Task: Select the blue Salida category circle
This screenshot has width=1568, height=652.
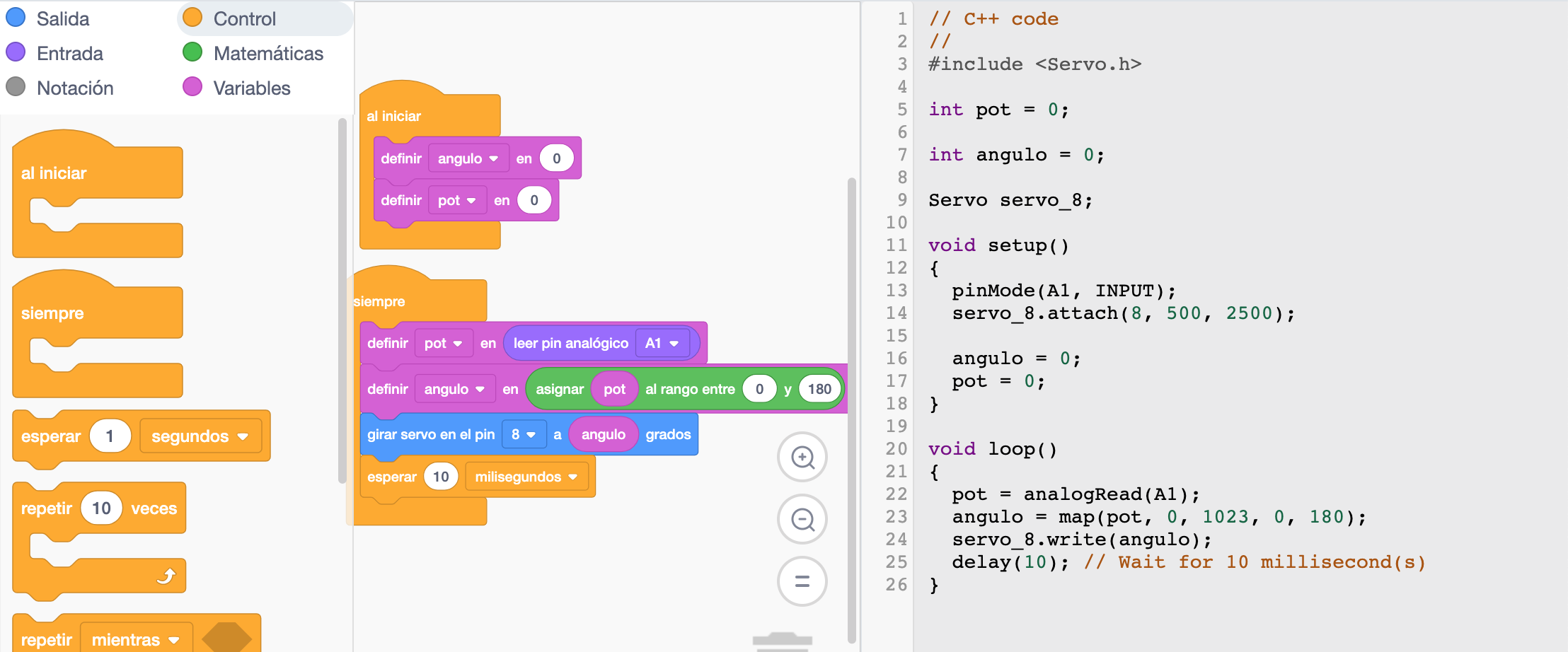Action: [x=16, y=18]
